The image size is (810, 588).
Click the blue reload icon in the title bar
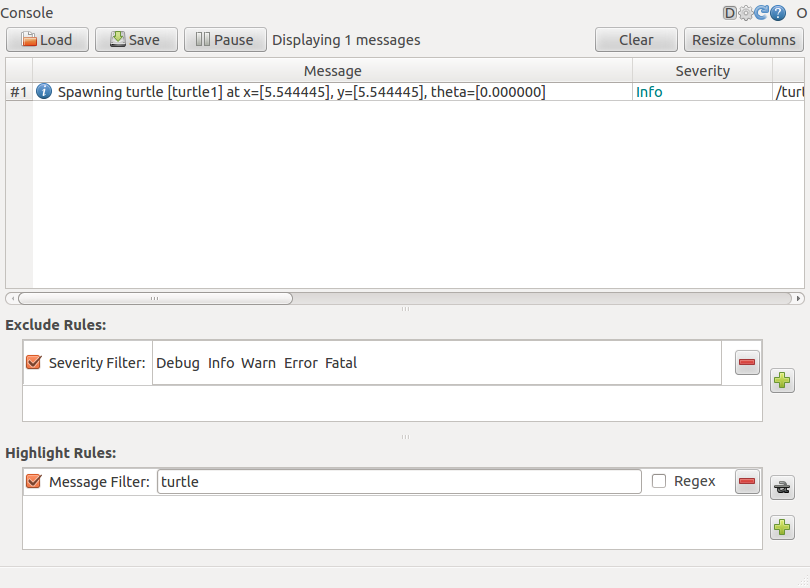pos(761,13)
